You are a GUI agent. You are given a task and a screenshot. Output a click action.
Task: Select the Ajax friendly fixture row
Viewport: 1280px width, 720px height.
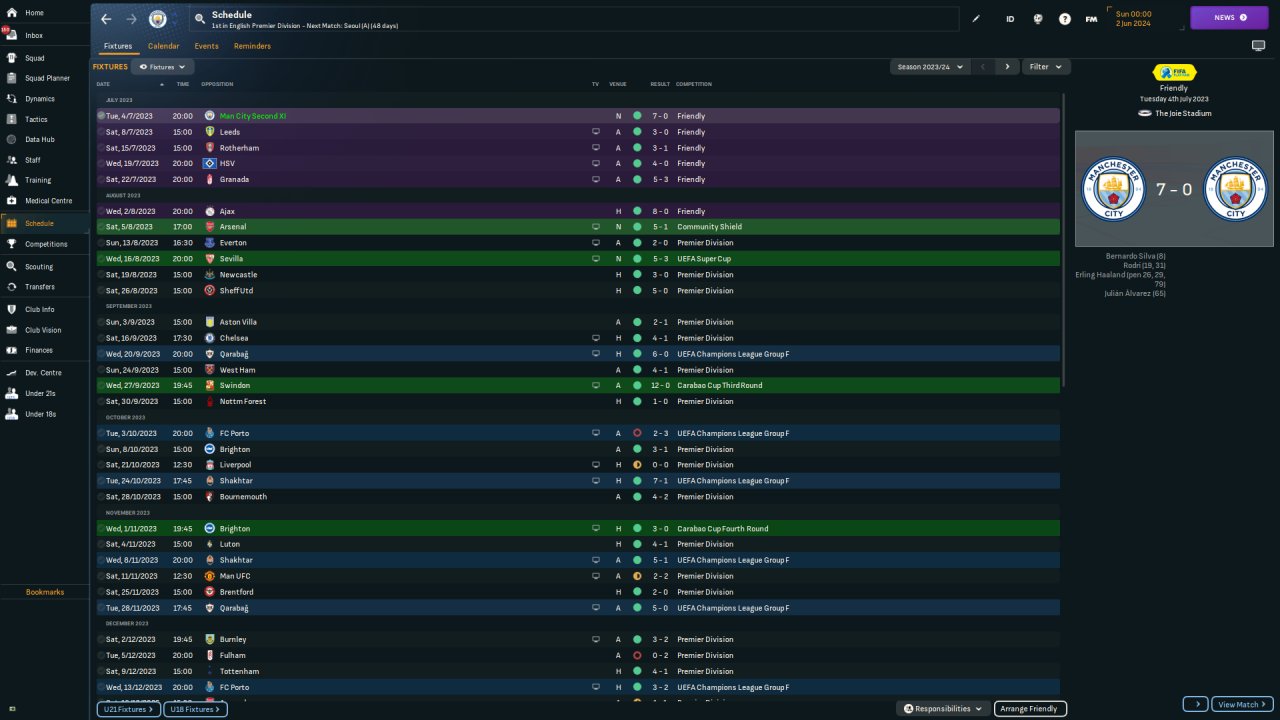coord(577,212)
